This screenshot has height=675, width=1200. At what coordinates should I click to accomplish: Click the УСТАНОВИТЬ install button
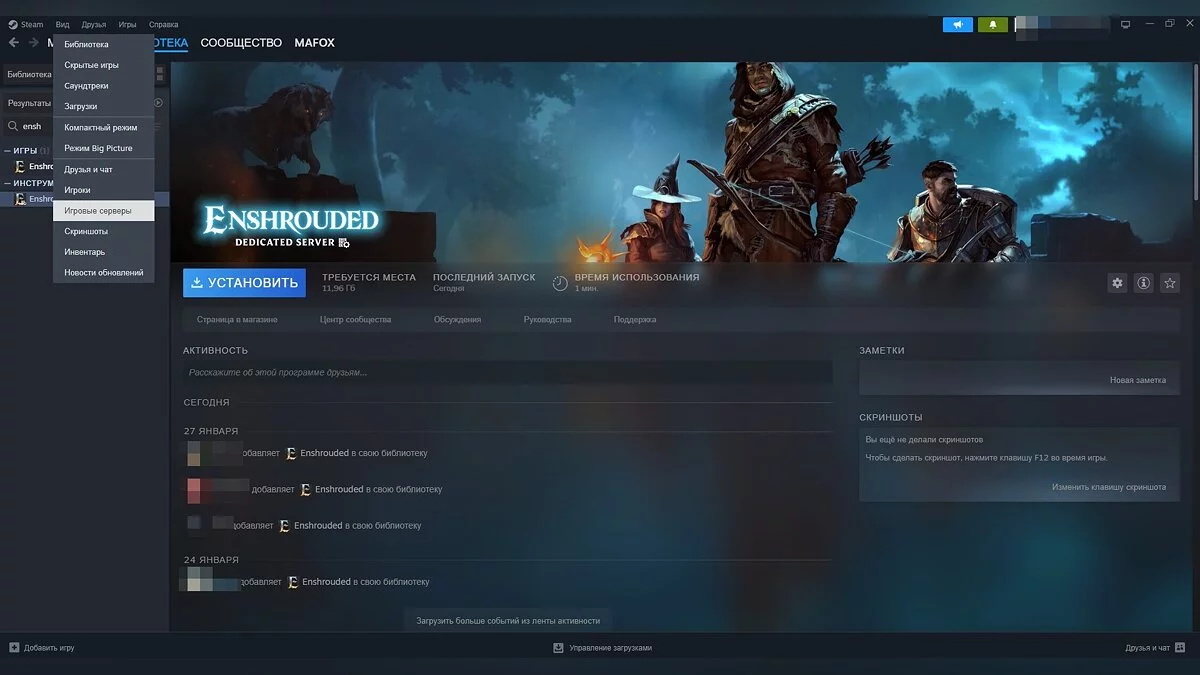pyautogui.click(x=244, y=283)
